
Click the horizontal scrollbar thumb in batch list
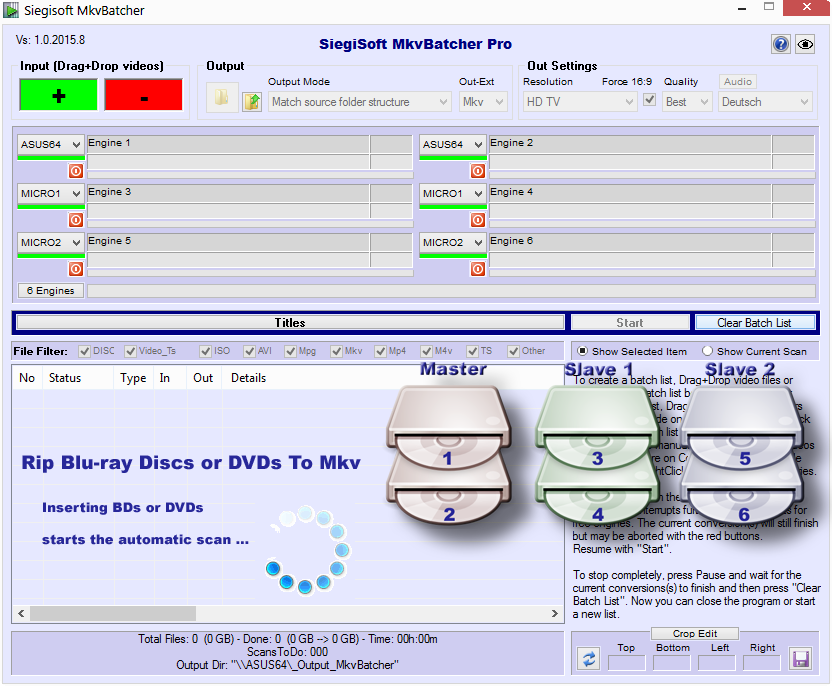(113, 613)
